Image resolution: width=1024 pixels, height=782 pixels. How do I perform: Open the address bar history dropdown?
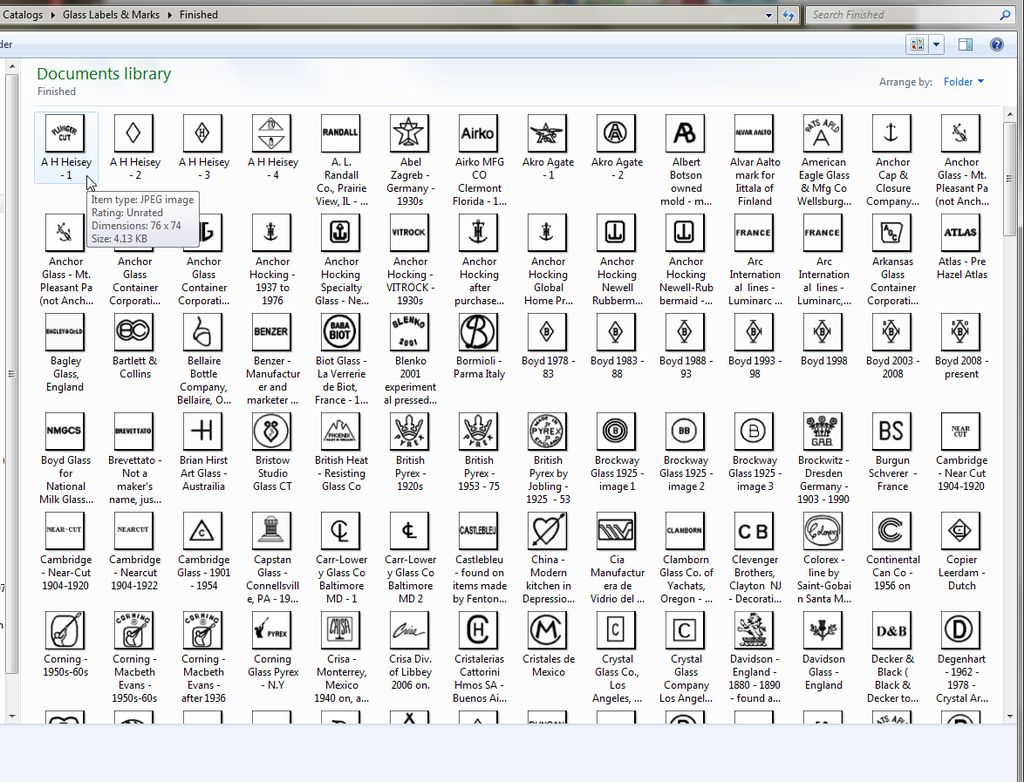[x=768, y=15]
